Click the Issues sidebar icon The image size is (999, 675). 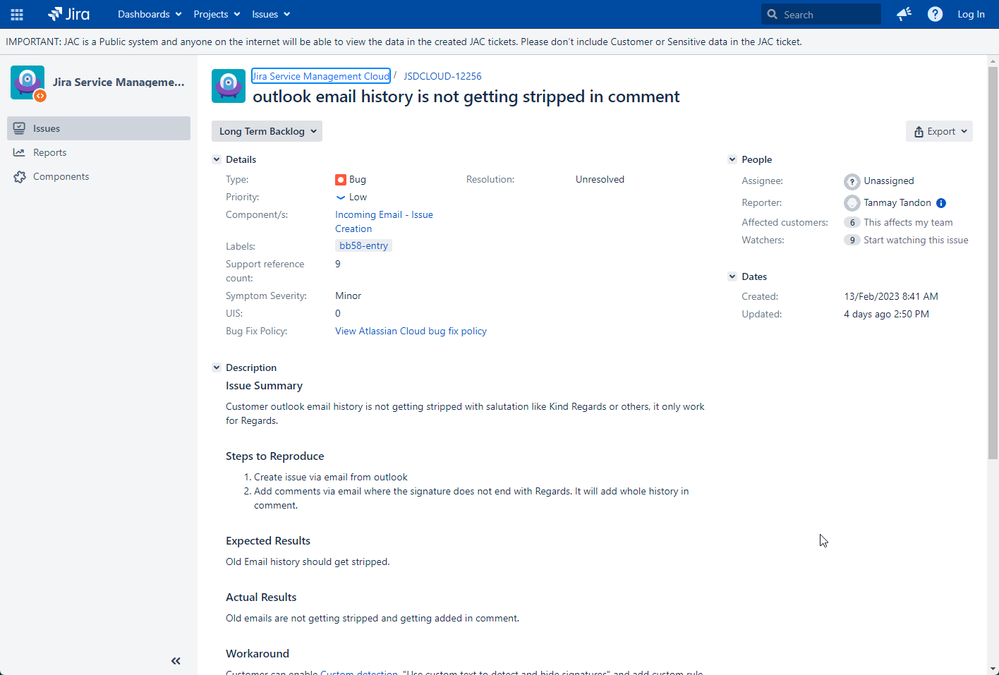click(x=20, y=128)
